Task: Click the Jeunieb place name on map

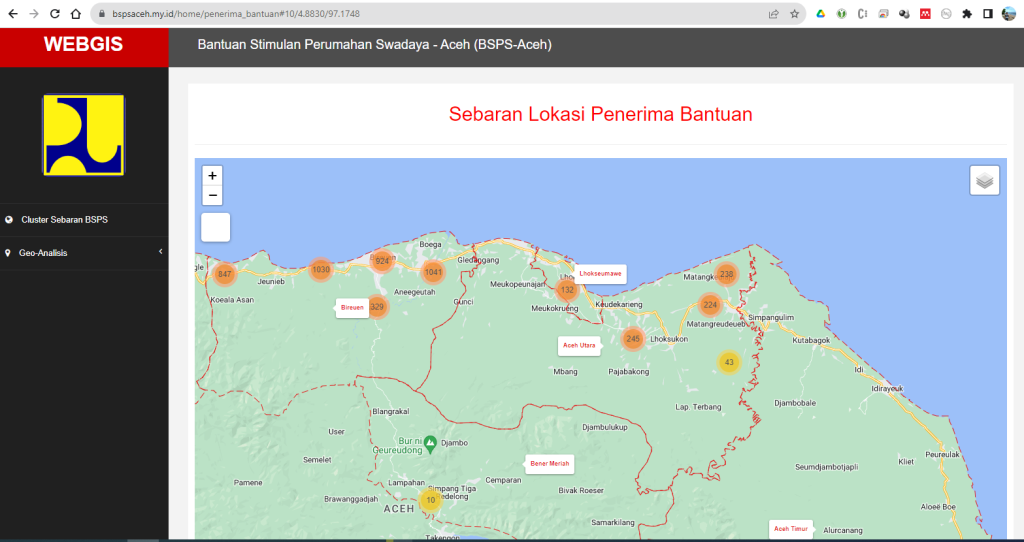Action: click(271, 282)
